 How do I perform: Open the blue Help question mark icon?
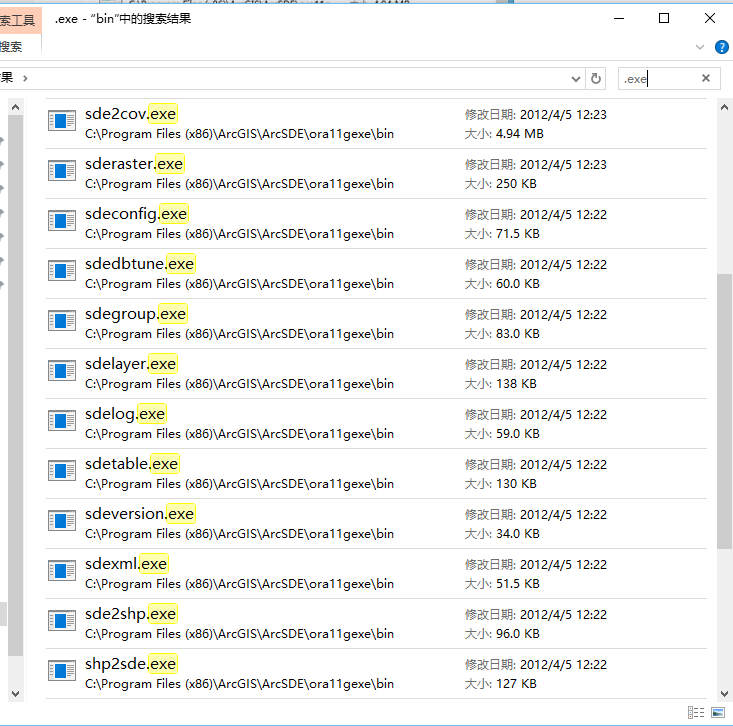point(721,47)
